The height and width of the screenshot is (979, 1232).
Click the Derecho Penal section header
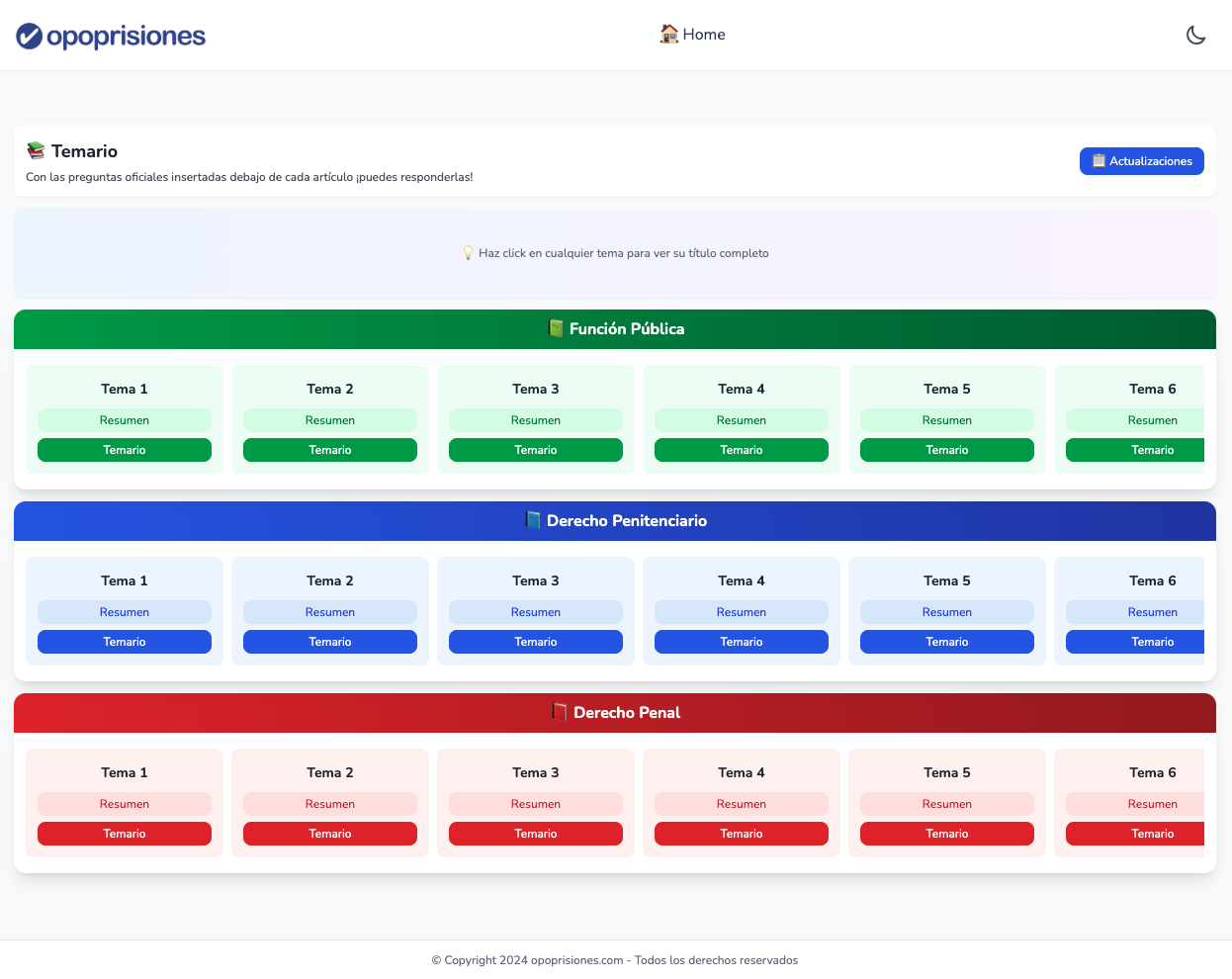627,712
